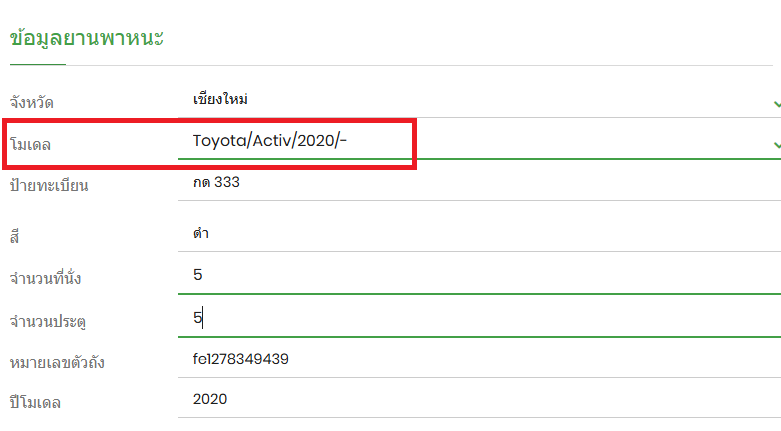Click the สี label
Viewport: 781px width, 431px height.
click(16, 236)
